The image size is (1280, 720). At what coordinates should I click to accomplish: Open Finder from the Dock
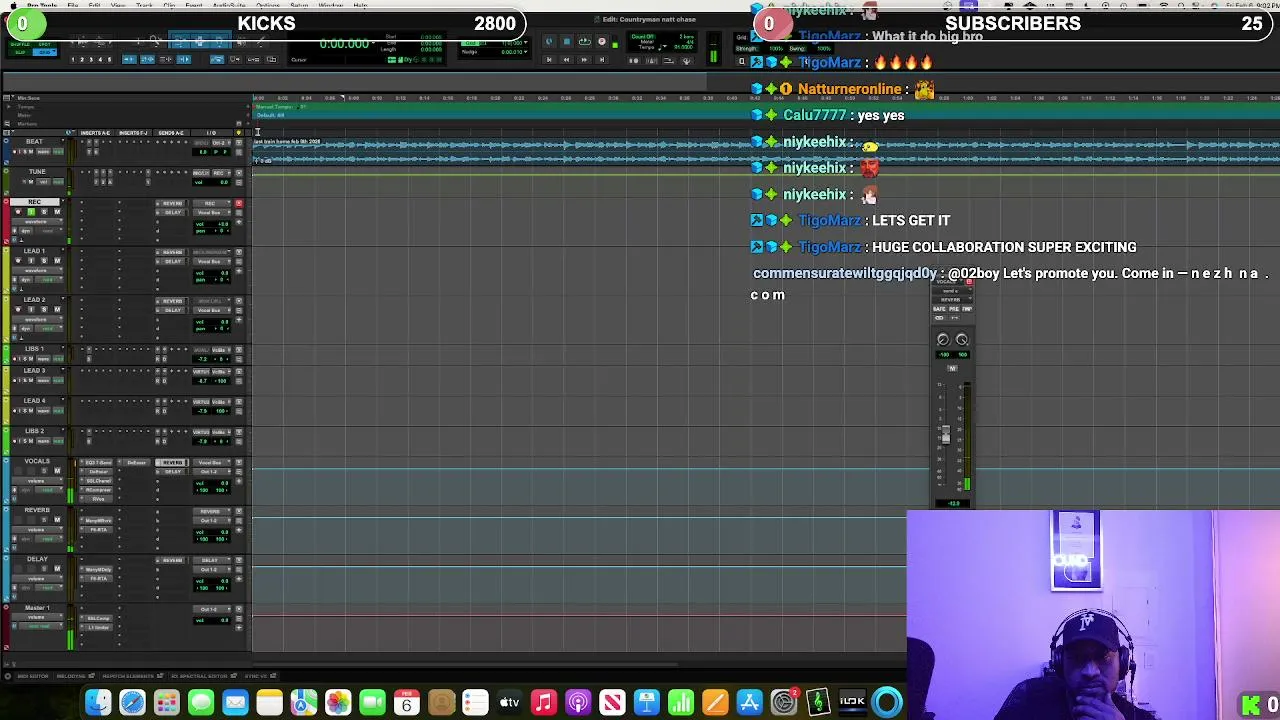[x=98, y=703]
